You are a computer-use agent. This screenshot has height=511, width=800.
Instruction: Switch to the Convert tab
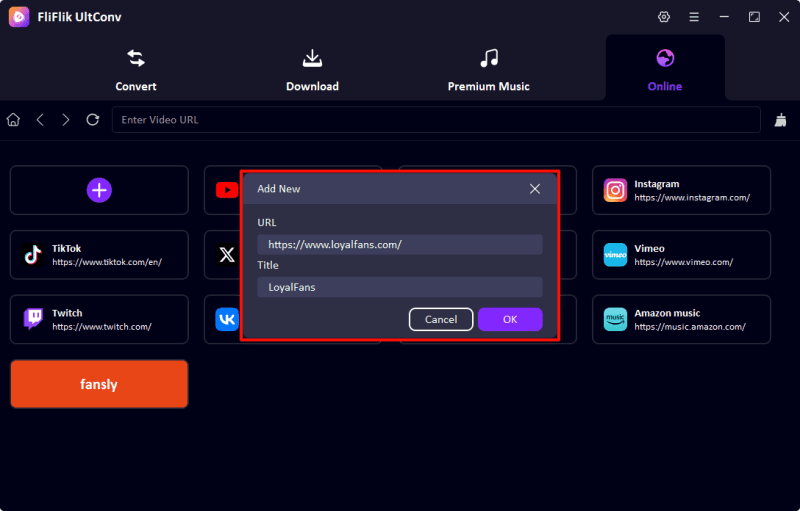[136, 68]
